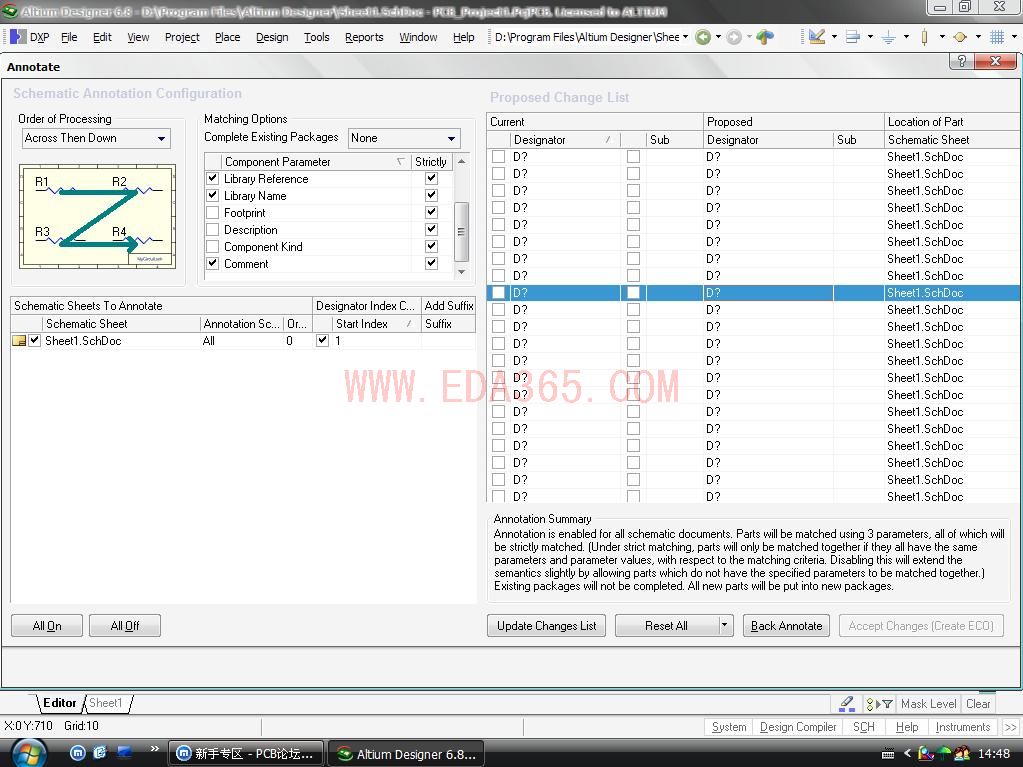Select the highlighted D? row in change list
The height and width of the screenshot is (767, 1023).
point(754,292)
